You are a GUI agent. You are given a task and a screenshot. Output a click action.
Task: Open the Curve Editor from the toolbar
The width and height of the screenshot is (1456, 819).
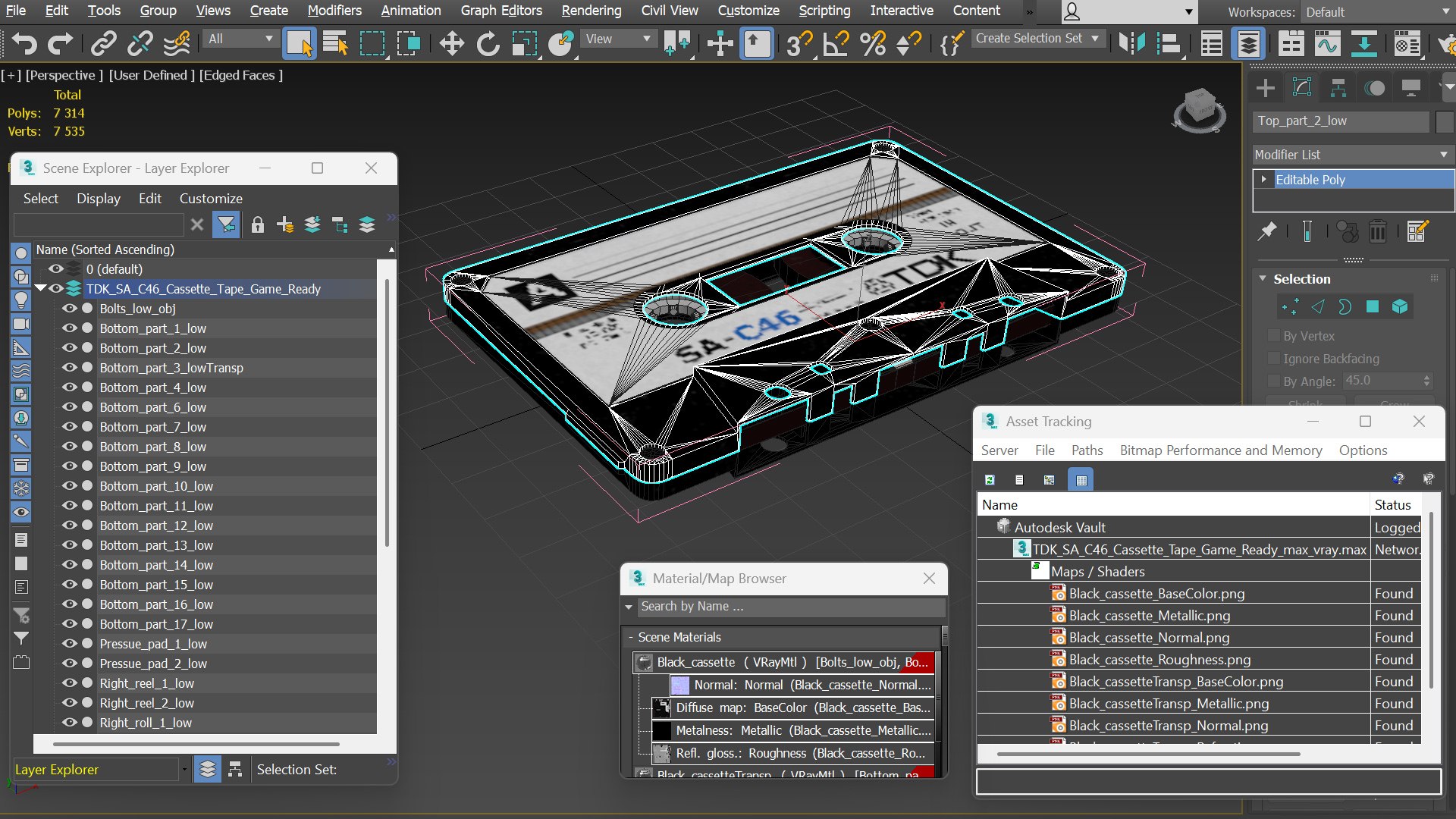(x=1327, y=44)
